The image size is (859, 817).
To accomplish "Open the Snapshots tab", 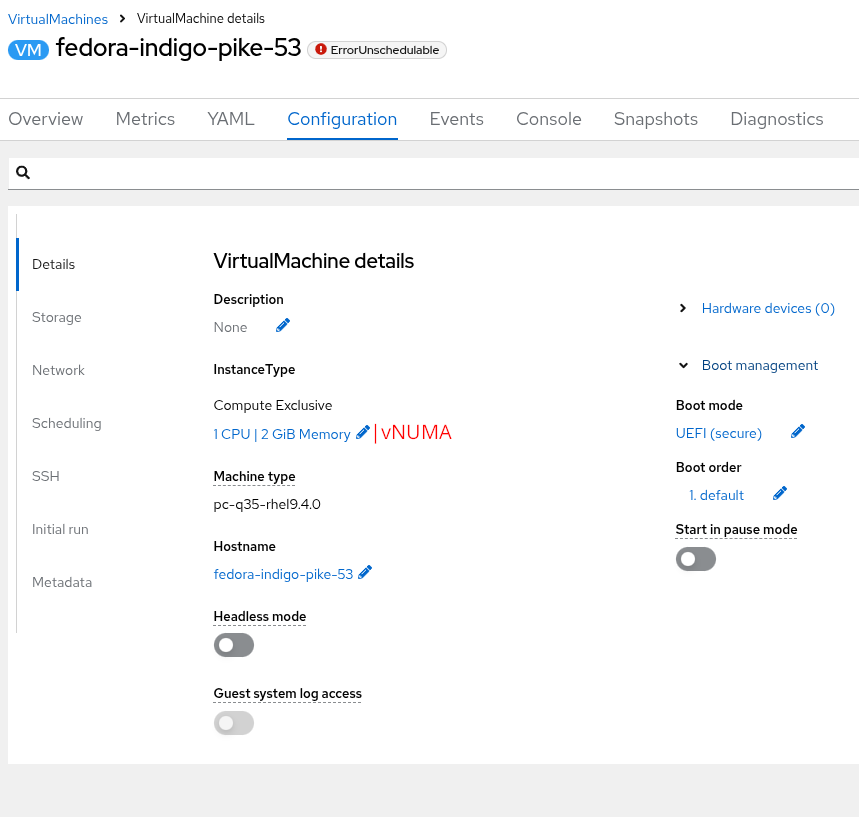I will [x=656, y=119].
